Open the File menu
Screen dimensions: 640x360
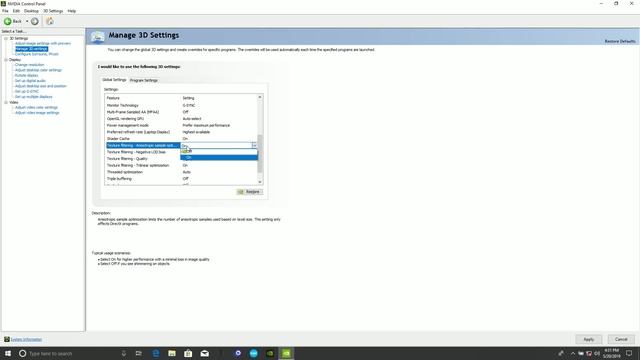point(5,11)
